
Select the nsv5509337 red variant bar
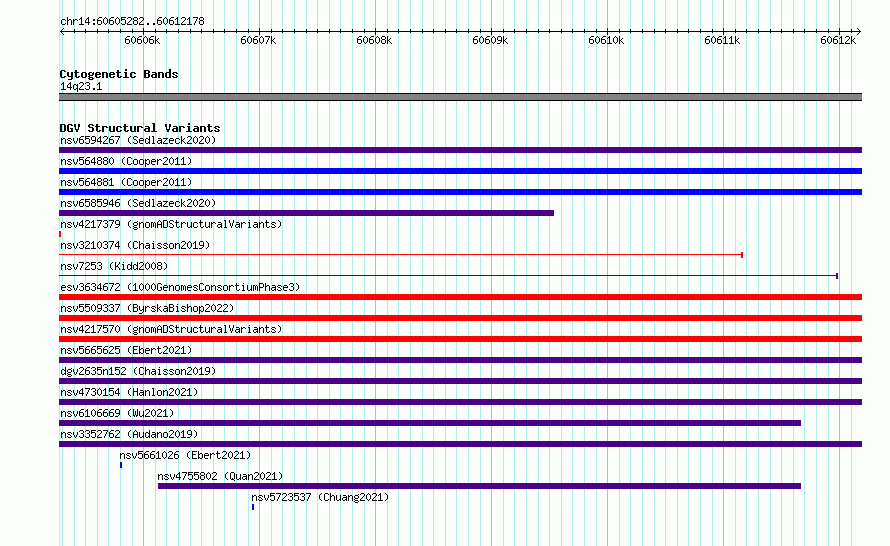pos(460,318)
